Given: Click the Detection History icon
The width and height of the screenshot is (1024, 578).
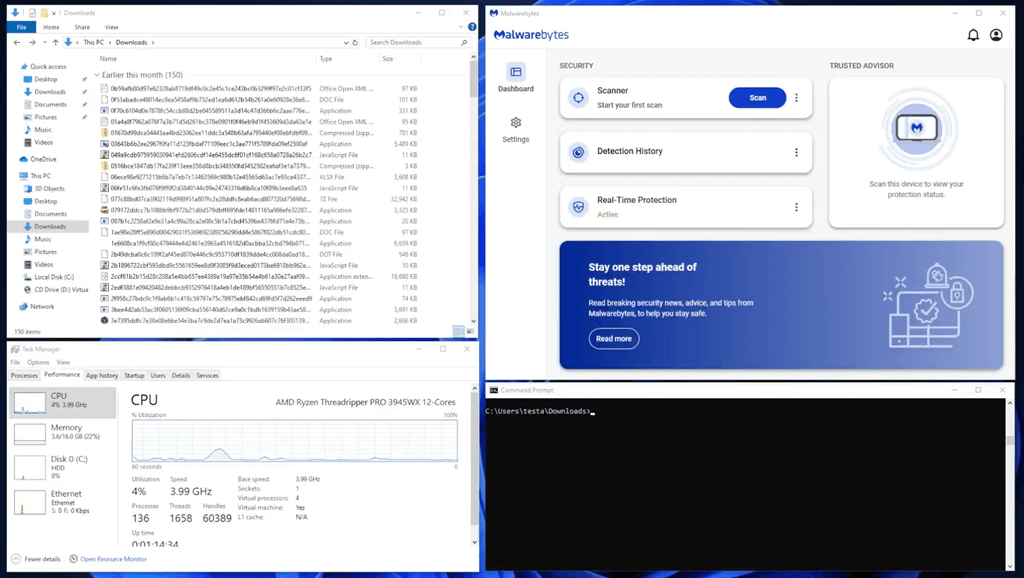Looking at the screenshot, I should [578, 152].
